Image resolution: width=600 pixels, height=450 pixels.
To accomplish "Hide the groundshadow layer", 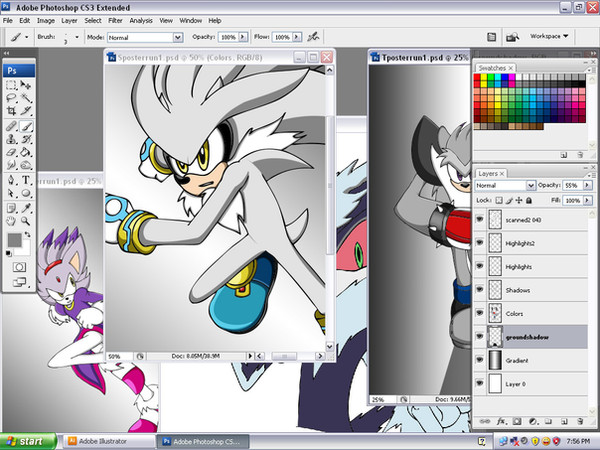I will click(479, 336).
